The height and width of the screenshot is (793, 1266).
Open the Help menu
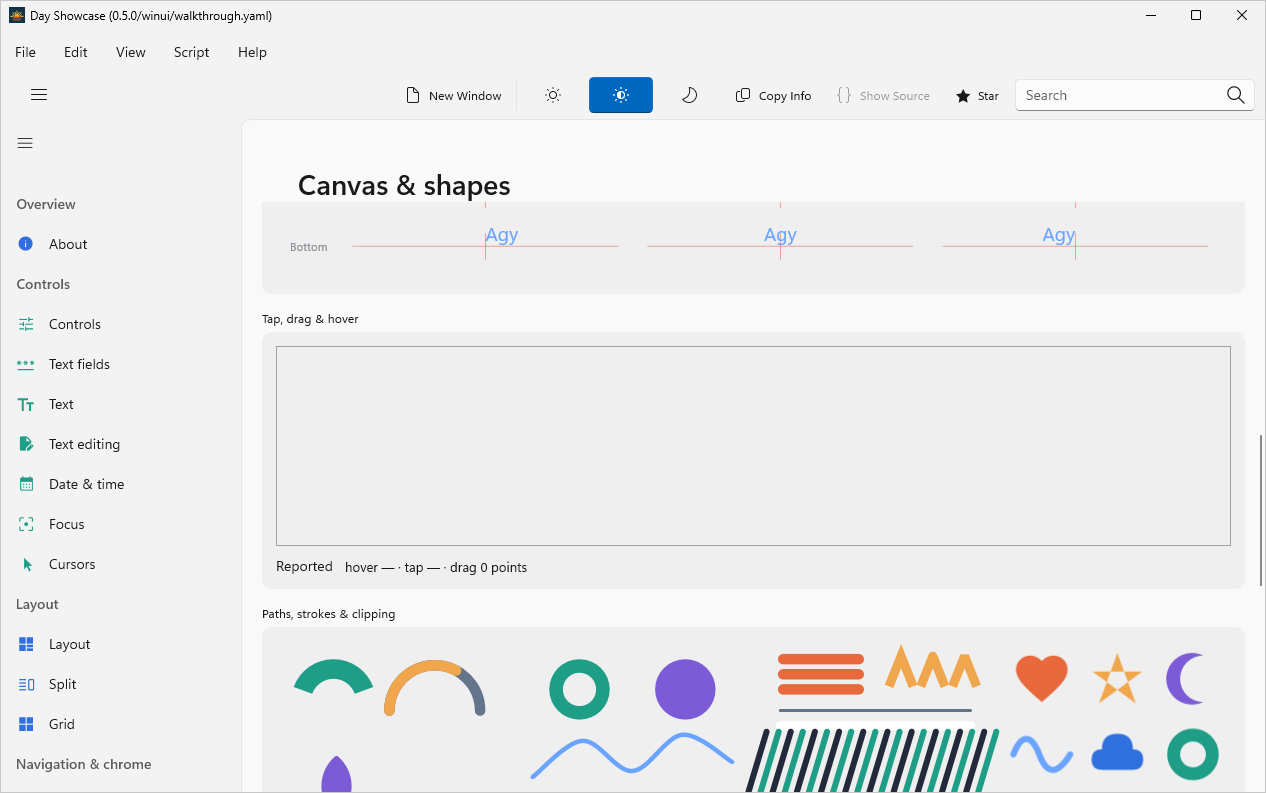253,52
